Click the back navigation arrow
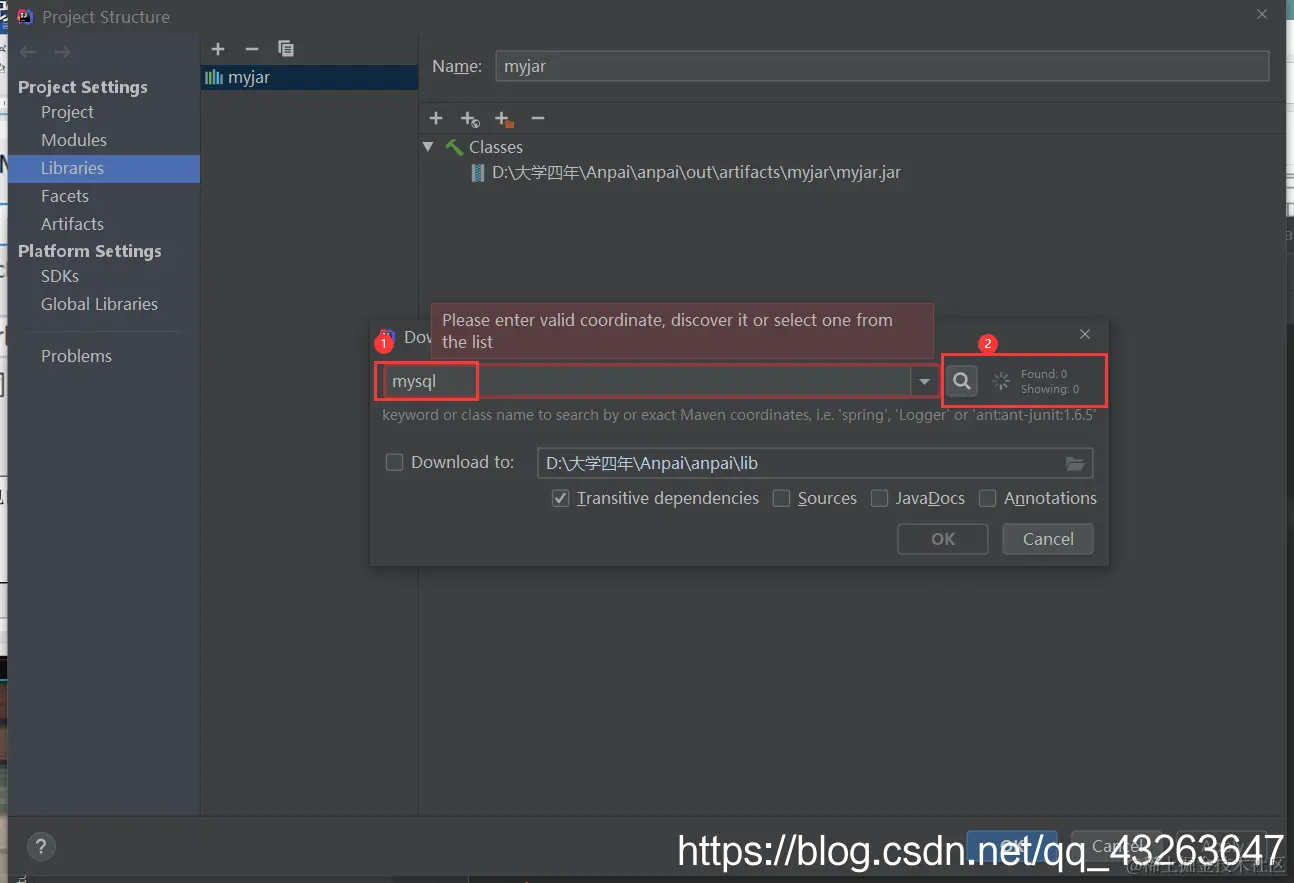The image size is (1294, 883). click(x=28, y=52)
